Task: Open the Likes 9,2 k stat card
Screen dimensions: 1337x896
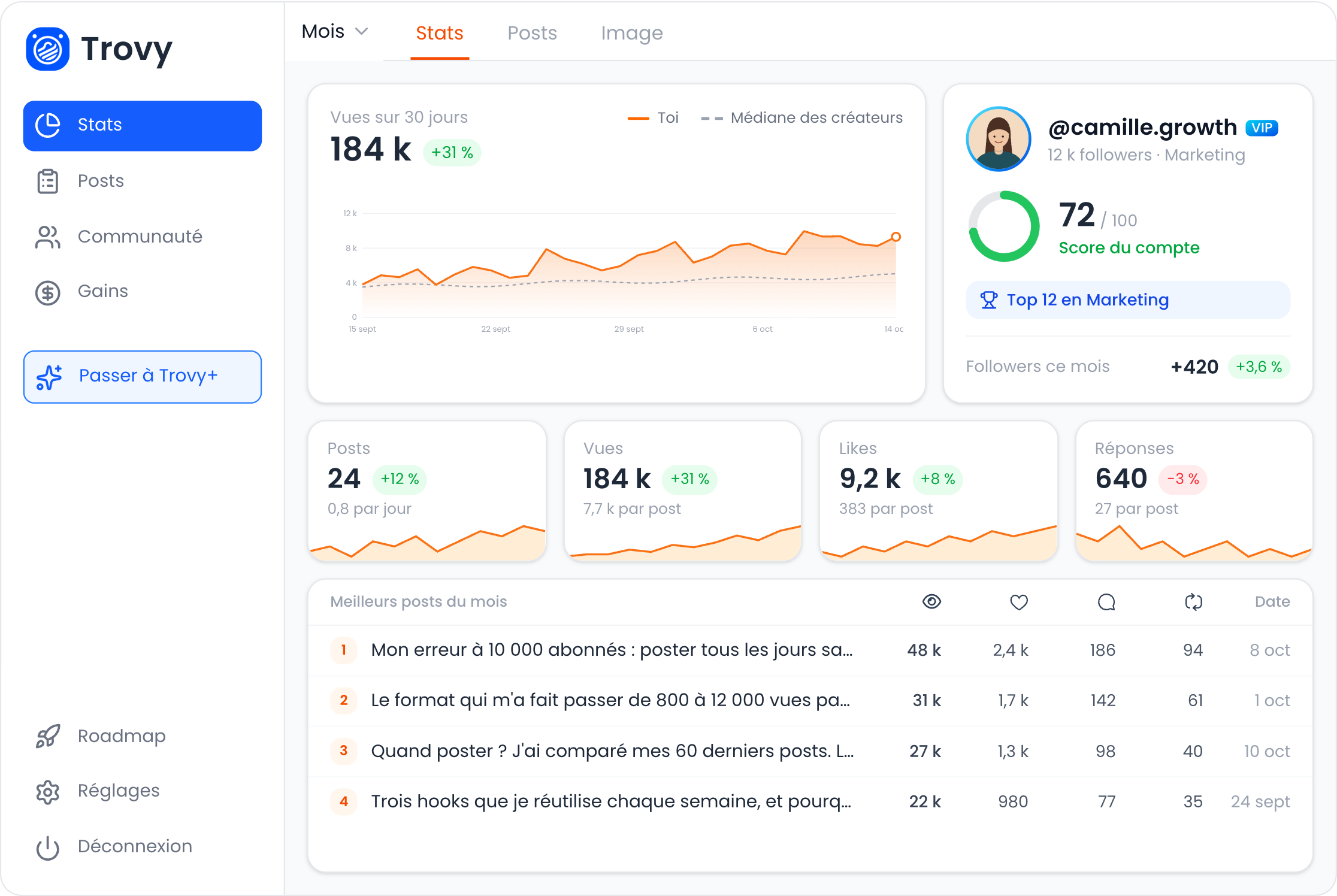Action: [939, 491]
